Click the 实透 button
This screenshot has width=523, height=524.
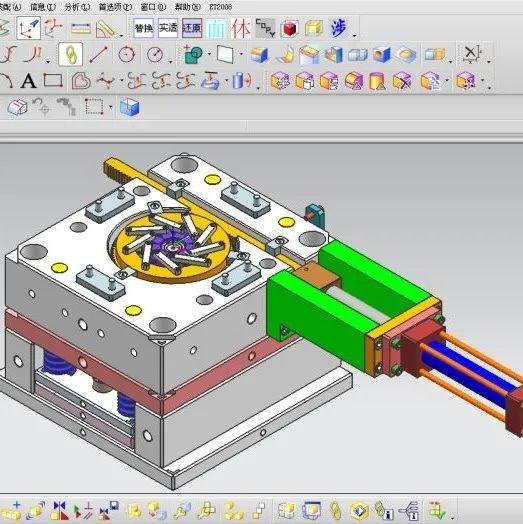(168, 28)
